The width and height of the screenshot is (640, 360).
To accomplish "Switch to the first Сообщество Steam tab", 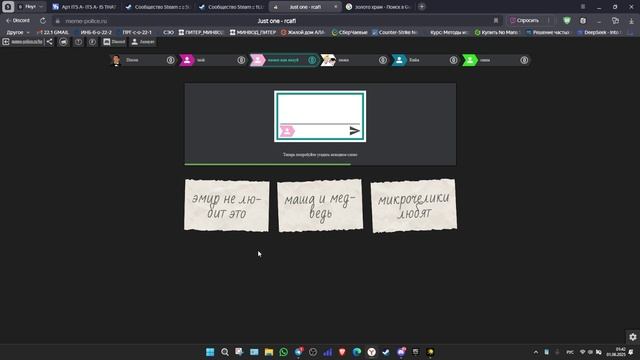I will 158,7.
